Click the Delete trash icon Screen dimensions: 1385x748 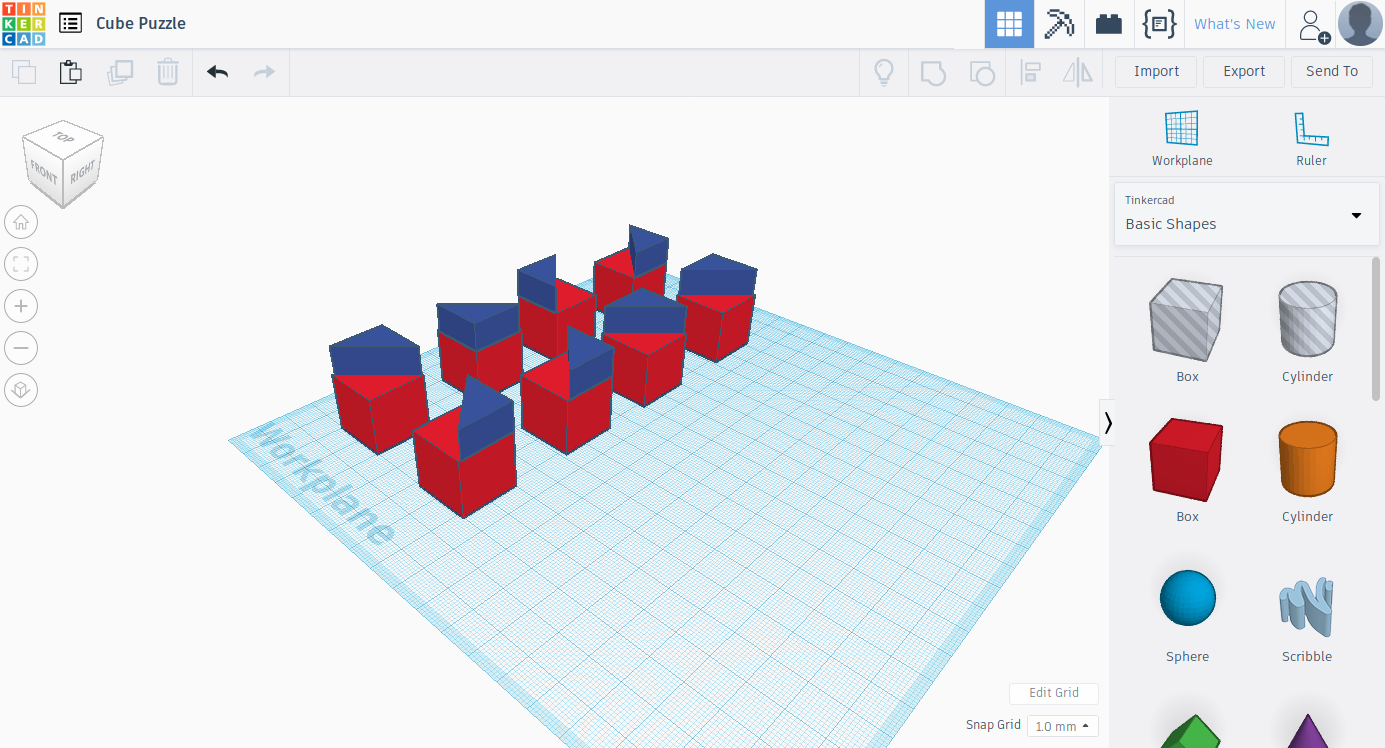point(167,72)
